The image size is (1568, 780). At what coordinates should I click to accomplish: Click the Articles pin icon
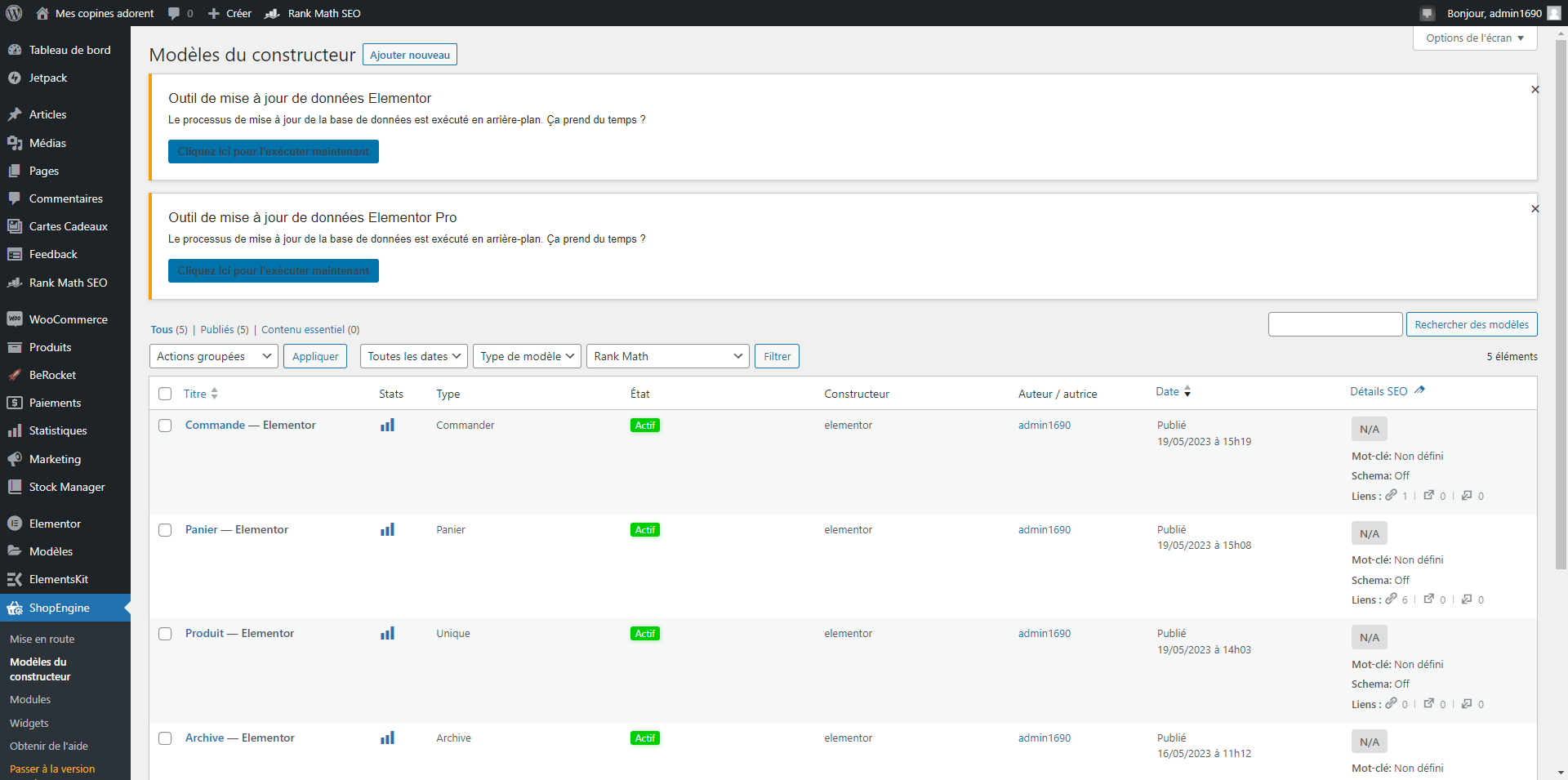click(x=15, y=114)
